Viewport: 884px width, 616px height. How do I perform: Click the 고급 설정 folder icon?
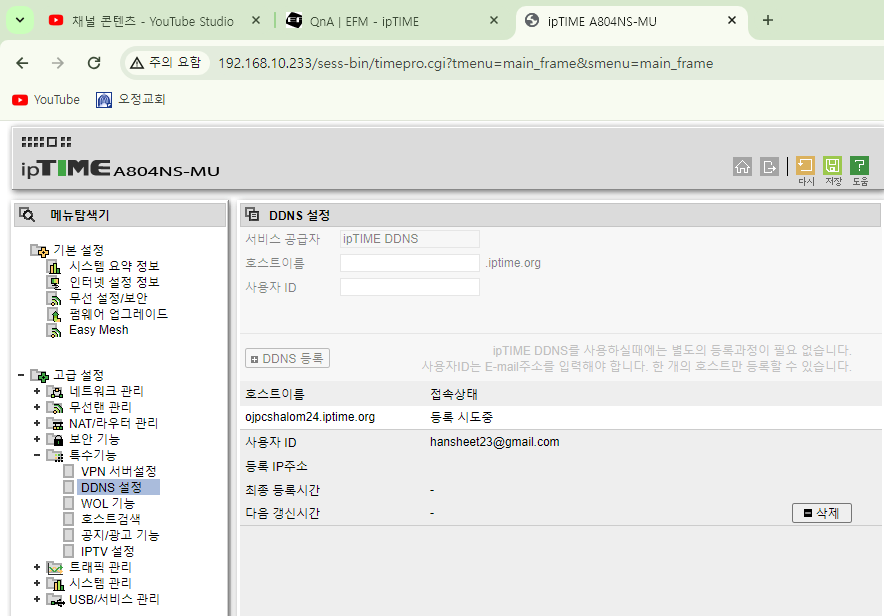click(39, 375)
